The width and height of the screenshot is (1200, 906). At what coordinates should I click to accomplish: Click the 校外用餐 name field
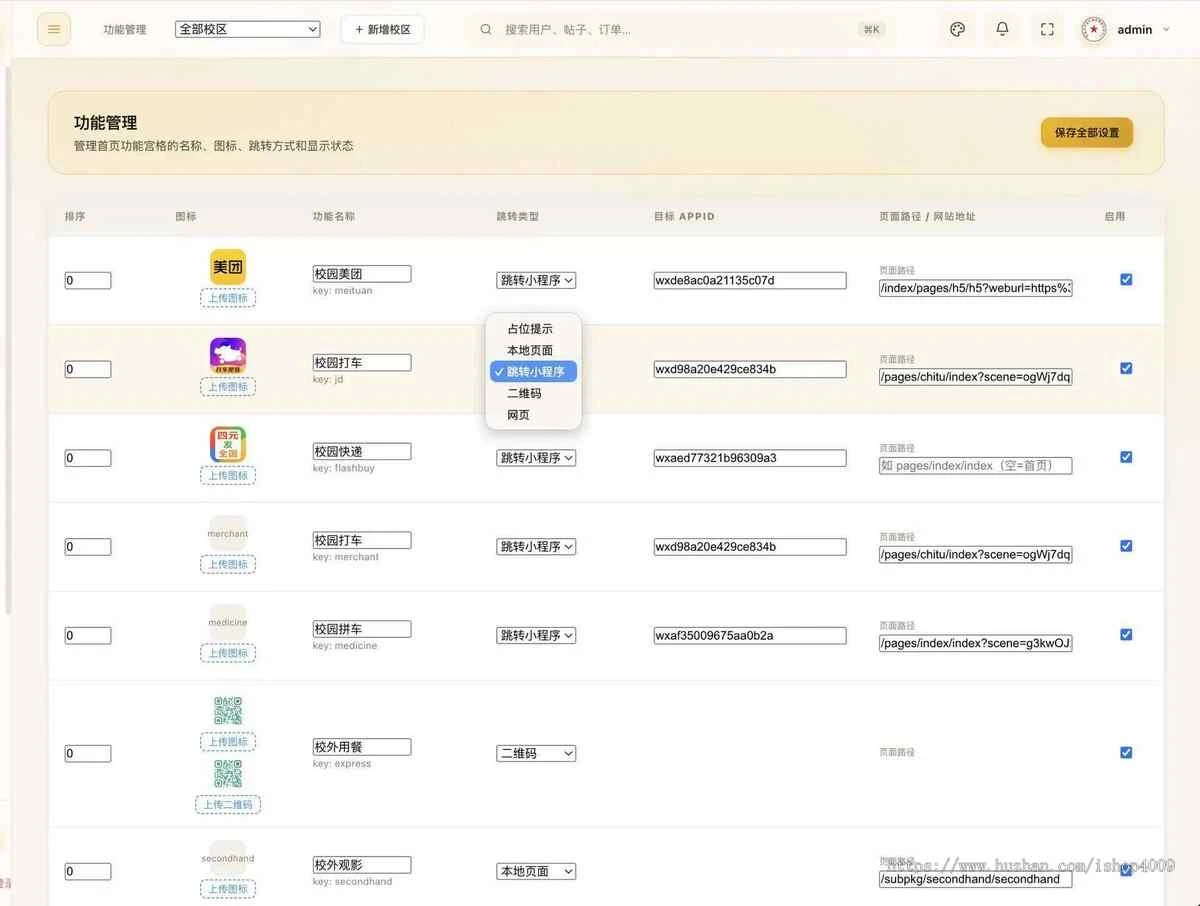[362, 747]
